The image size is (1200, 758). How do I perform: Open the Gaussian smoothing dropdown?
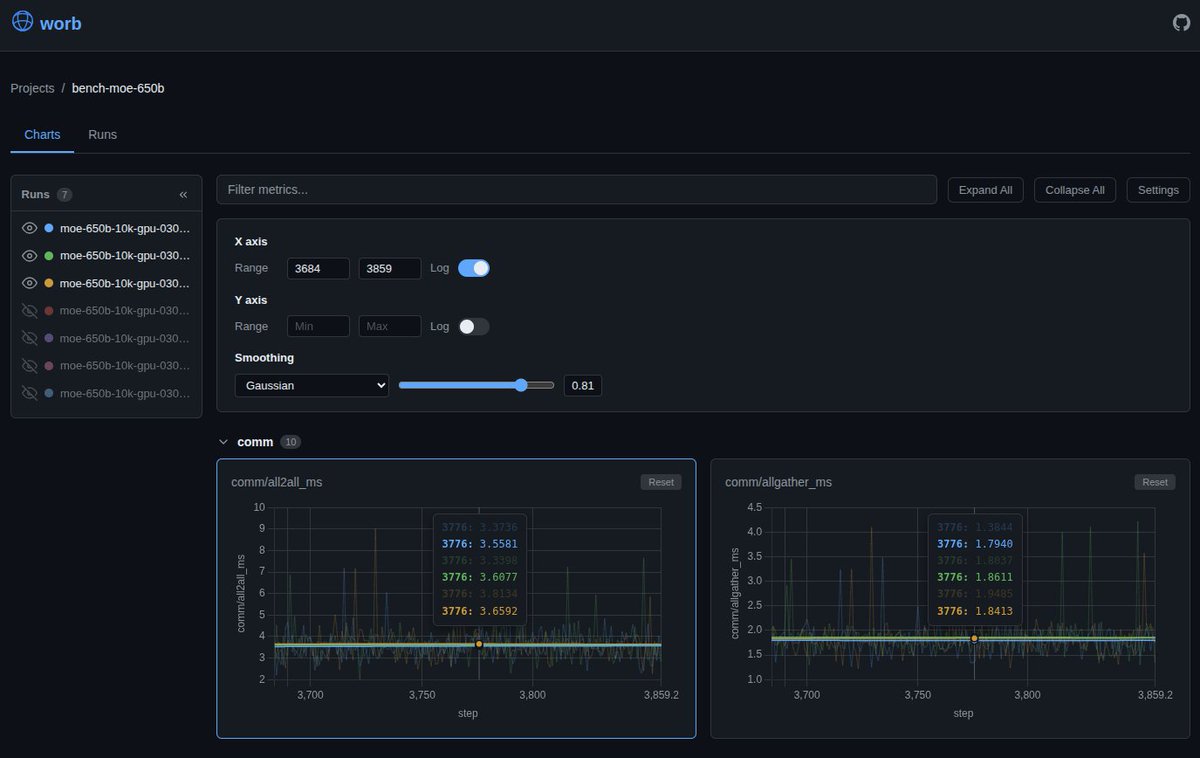(312, 385)
